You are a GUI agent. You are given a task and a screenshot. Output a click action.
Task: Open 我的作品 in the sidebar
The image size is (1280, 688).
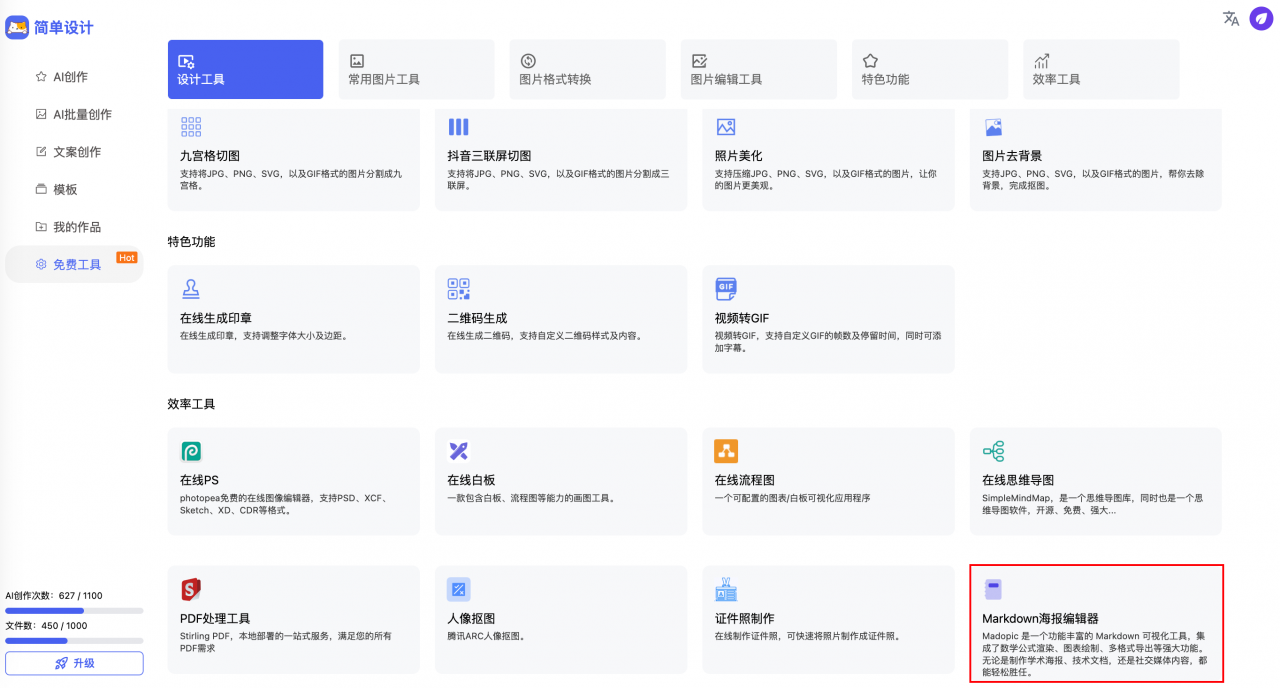coord(74,227)
